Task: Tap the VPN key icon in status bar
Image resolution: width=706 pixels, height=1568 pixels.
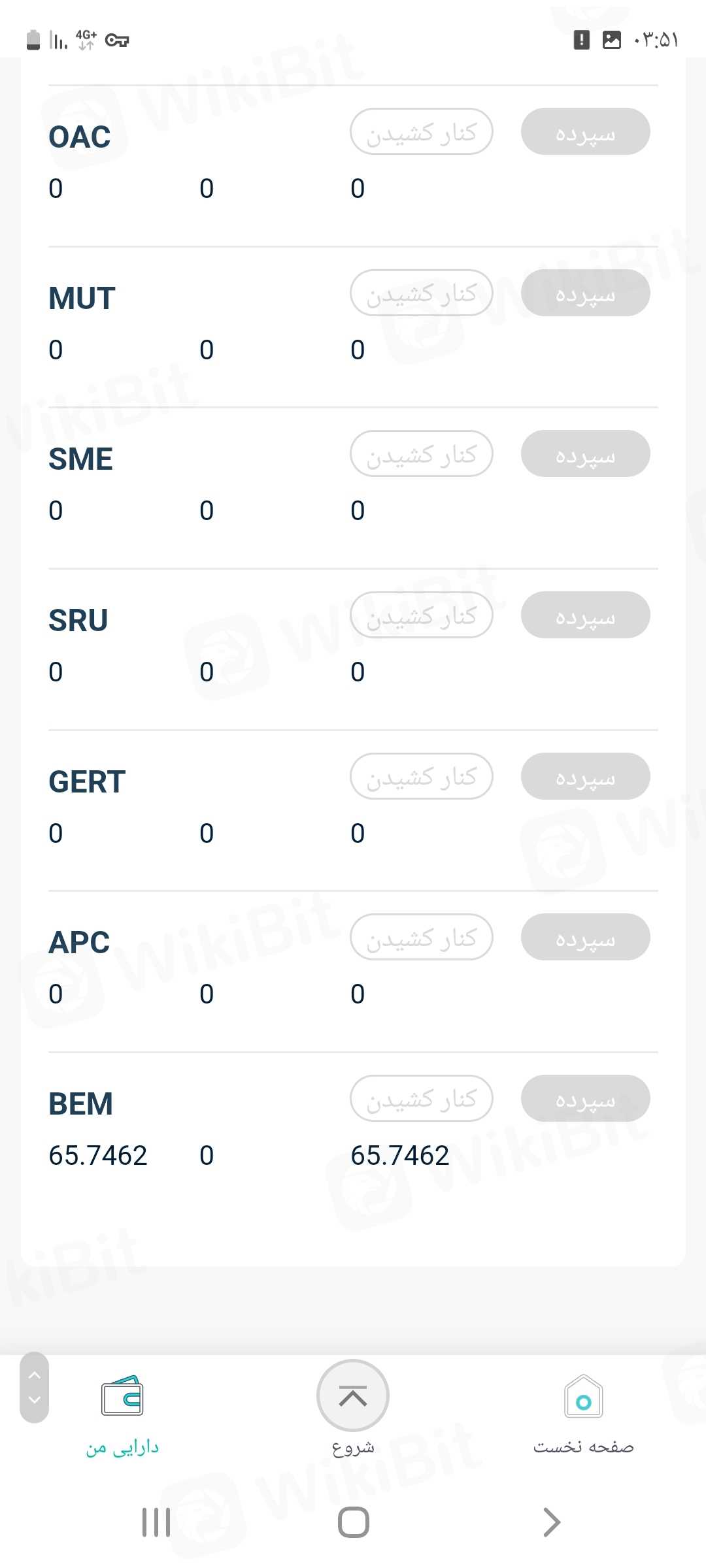Action: [x=117, y=41]
